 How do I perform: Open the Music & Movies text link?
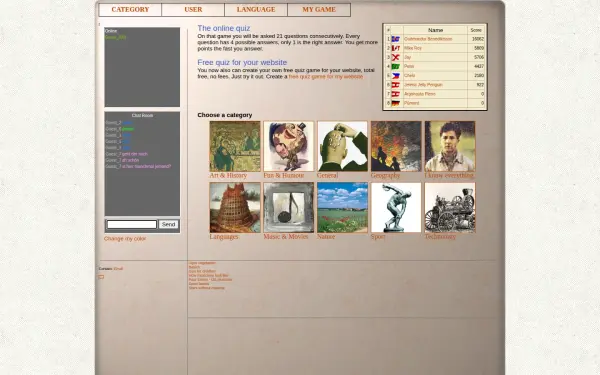[x=285, y=237]
